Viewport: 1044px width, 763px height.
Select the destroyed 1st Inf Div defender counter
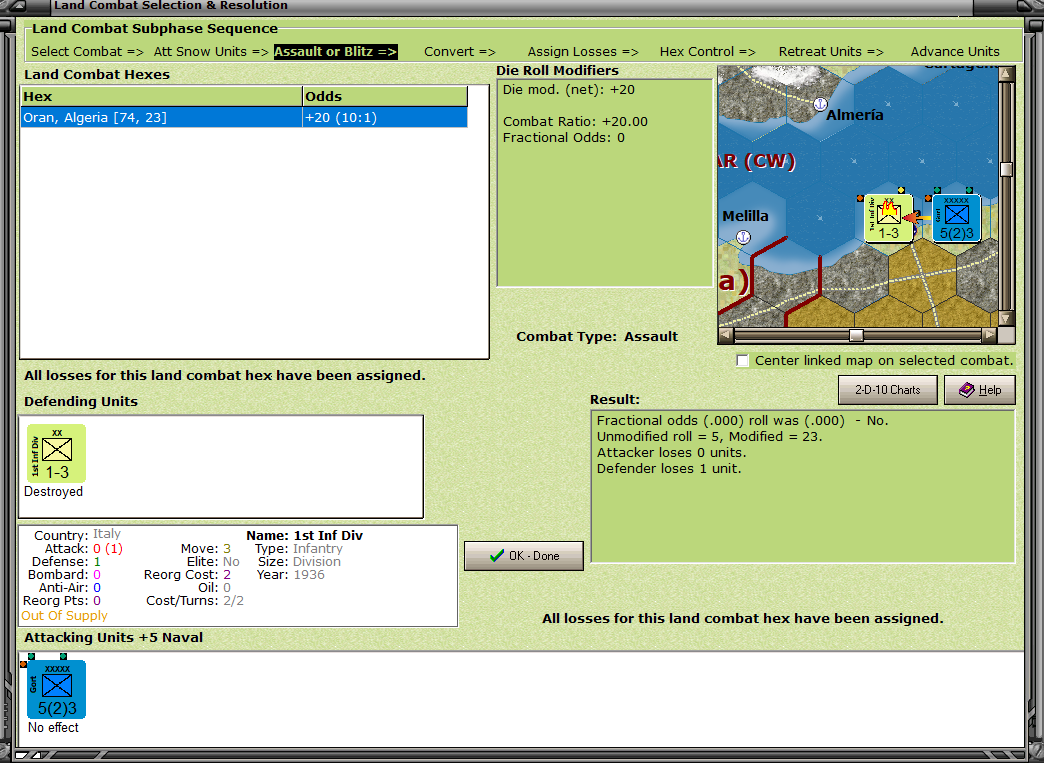57,453
